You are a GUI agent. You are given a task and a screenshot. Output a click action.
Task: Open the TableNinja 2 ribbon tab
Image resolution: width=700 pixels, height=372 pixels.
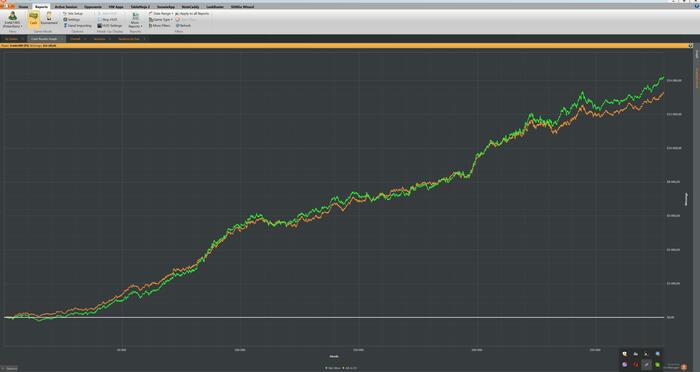pos(140,7)
